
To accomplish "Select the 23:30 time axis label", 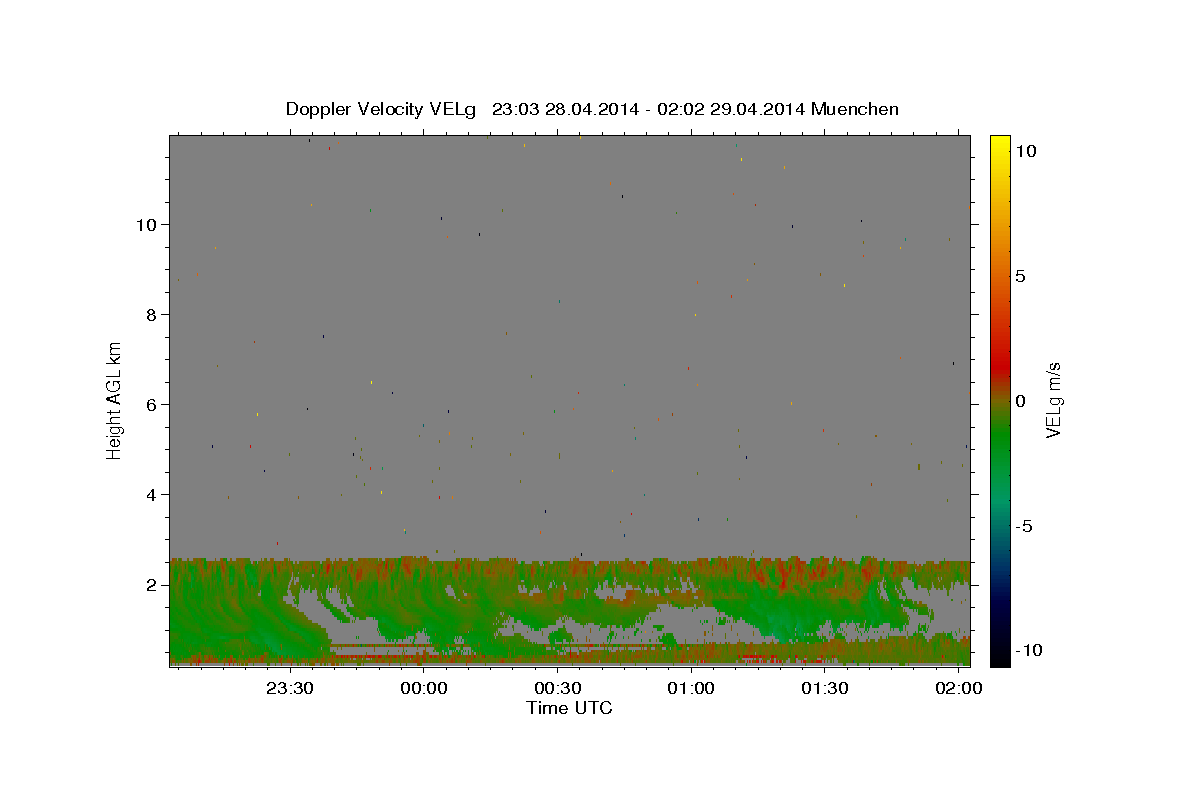I will click(x=290, y=688).
